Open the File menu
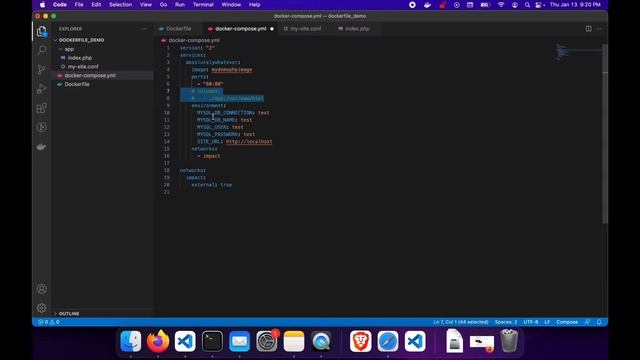Viewport: 640px width, 360px height. click(79, 5)
